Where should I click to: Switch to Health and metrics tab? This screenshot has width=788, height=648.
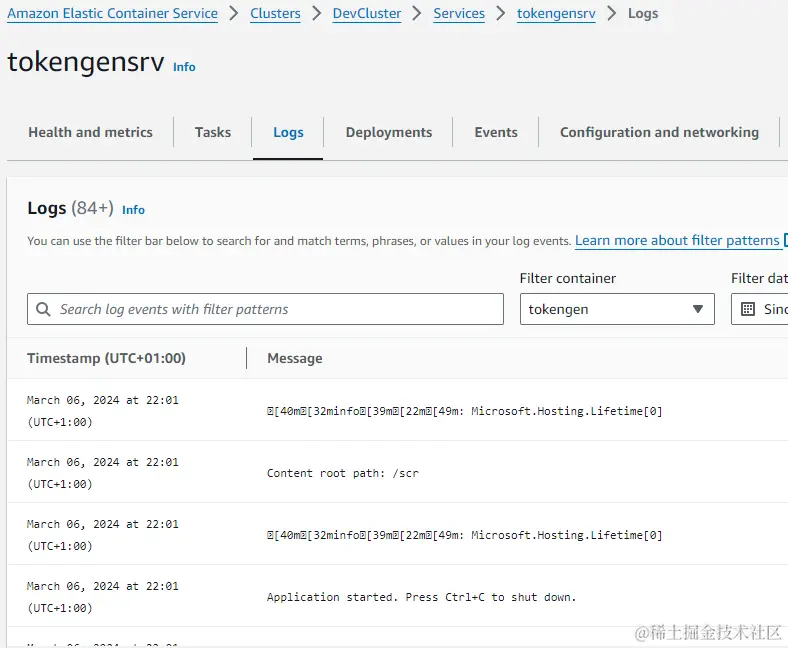pos(90,132)
